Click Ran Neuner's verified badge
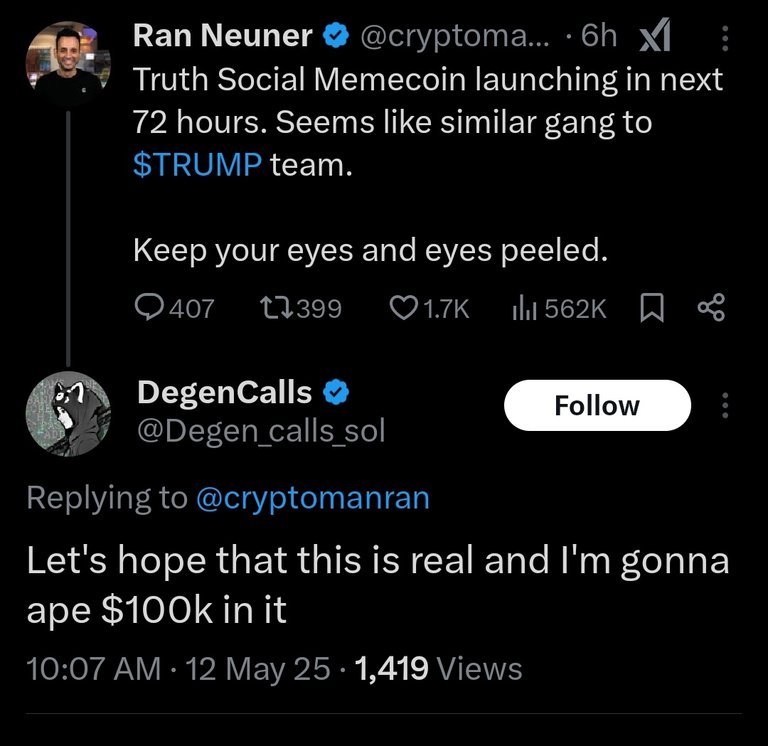This screenshot has height=746, width=768. point(336,36)
